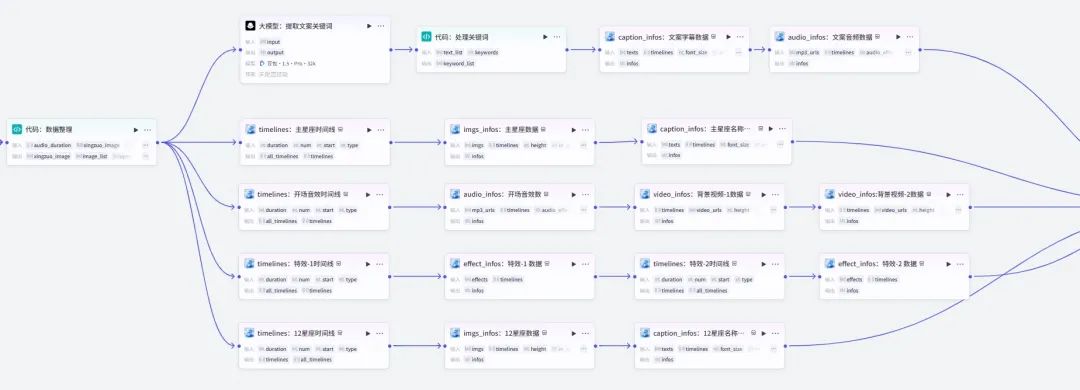Open the more menu of timelines：特效-1时间线

(x=381, y=263)
